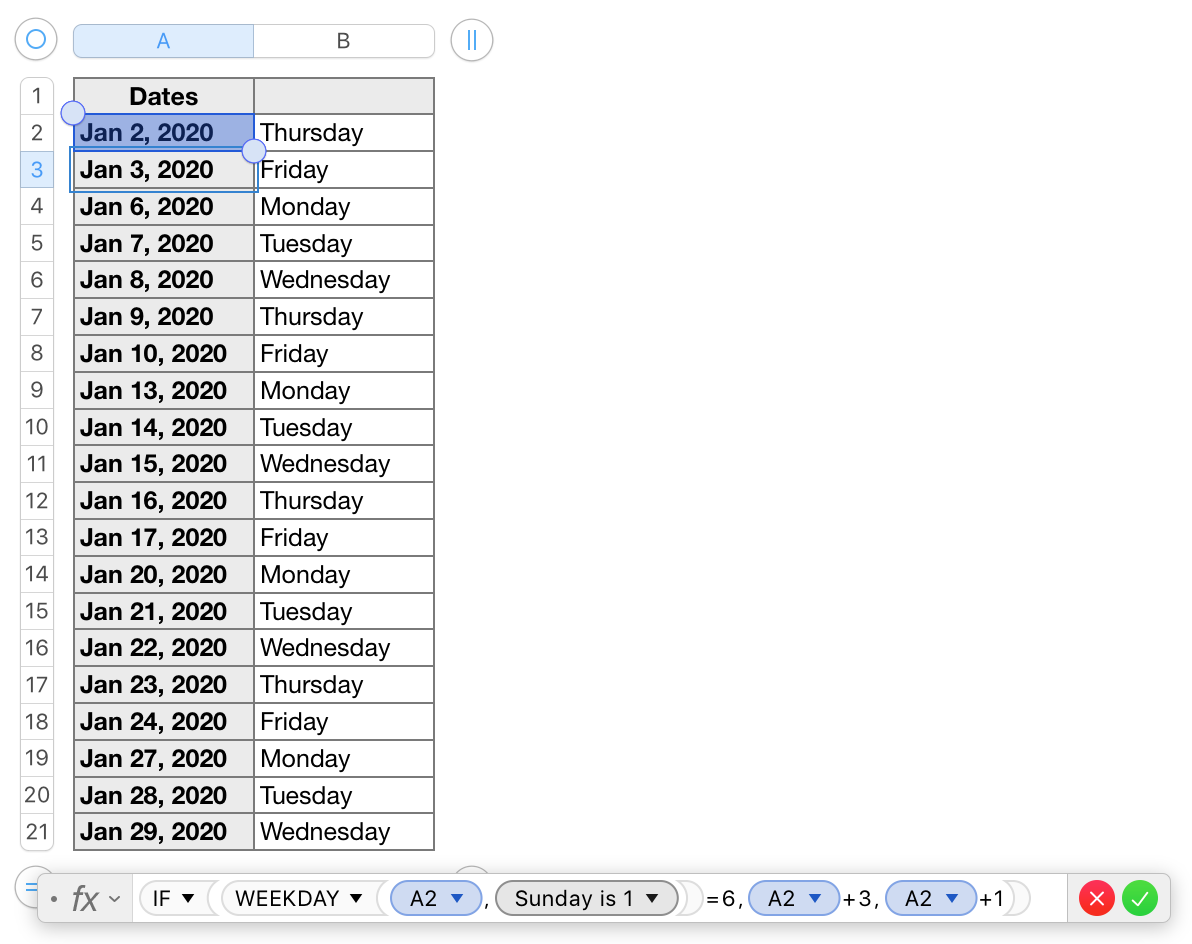Accept the formula with the green checkmark
The height and width of the screenshot is (944, 1192).
click(1140, 898)
